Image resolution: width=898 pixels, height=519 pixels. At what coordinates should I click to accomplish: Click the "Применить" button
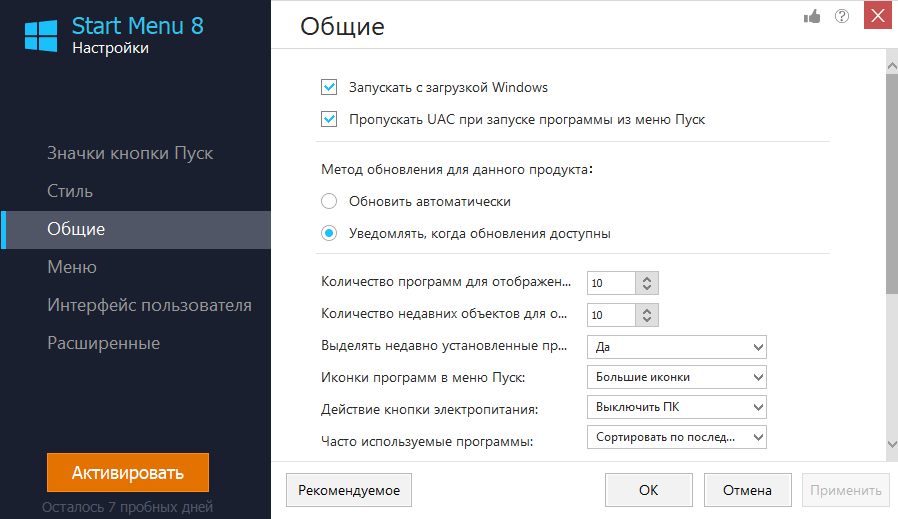coord(846,490)
